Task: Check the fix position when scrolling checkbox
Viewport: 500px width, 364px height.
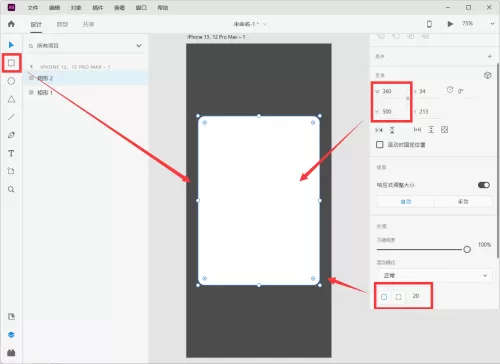Action: (x=380, y=145)
